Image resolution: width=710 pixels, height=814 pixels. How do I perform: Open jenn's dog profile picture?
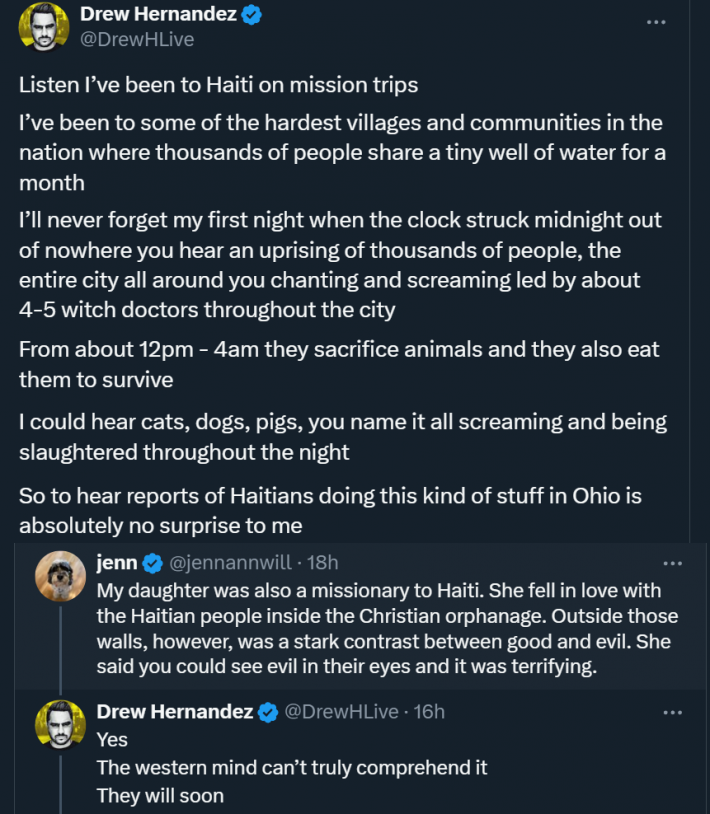point(58,577)
